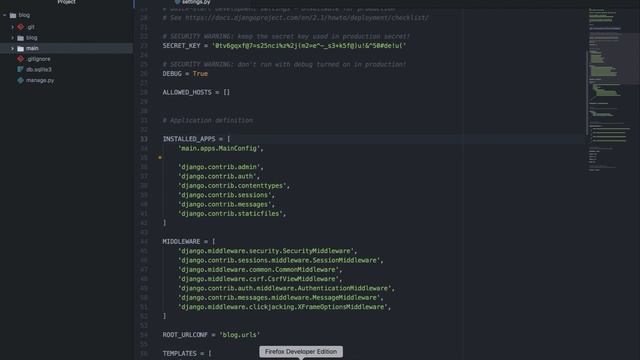Click the djangoproject docs URL comment

[x=296, y=18]
